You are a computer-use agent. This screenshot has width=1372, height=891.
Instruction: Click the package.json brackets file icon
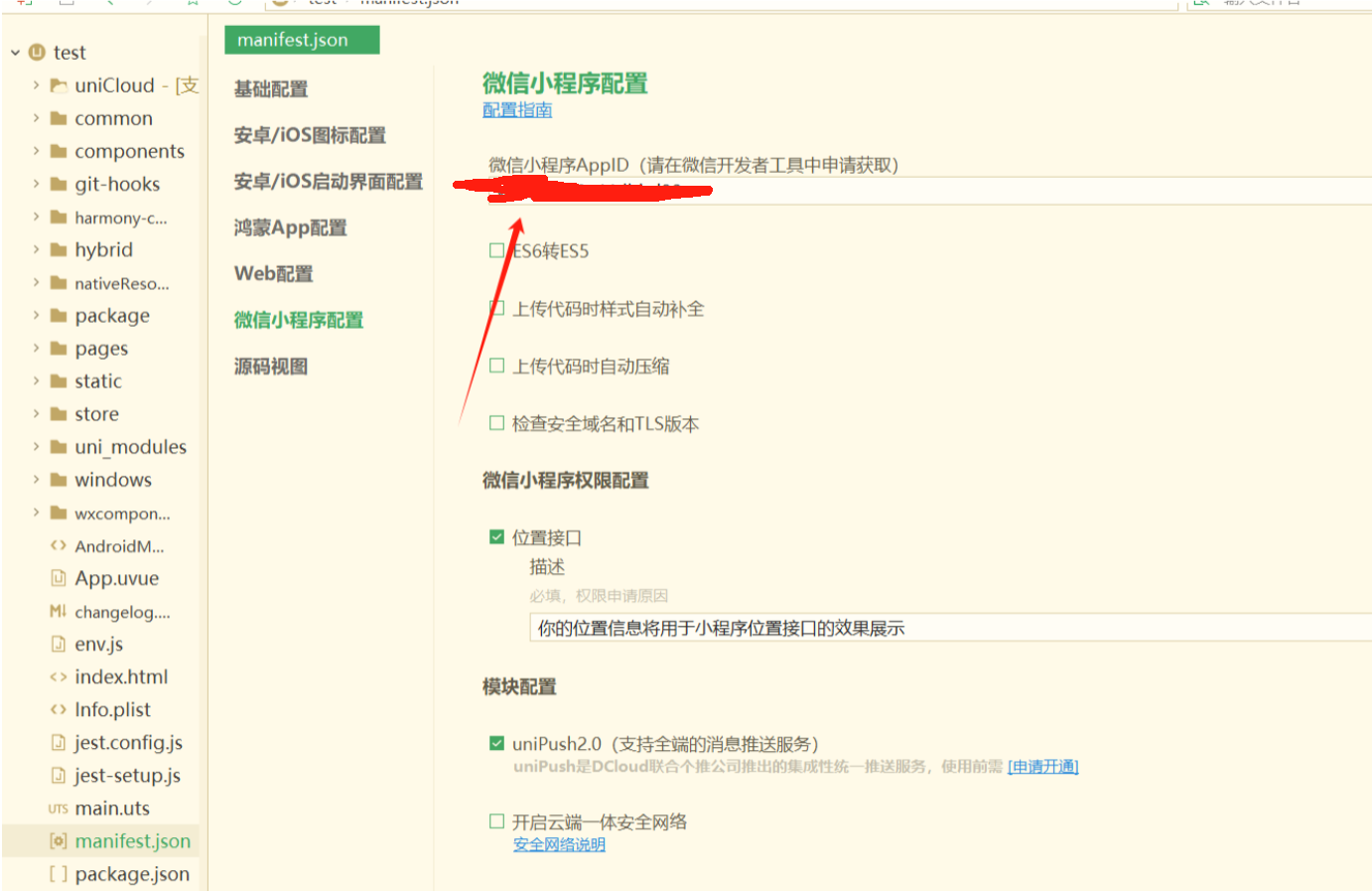click(x=59, y=874)
